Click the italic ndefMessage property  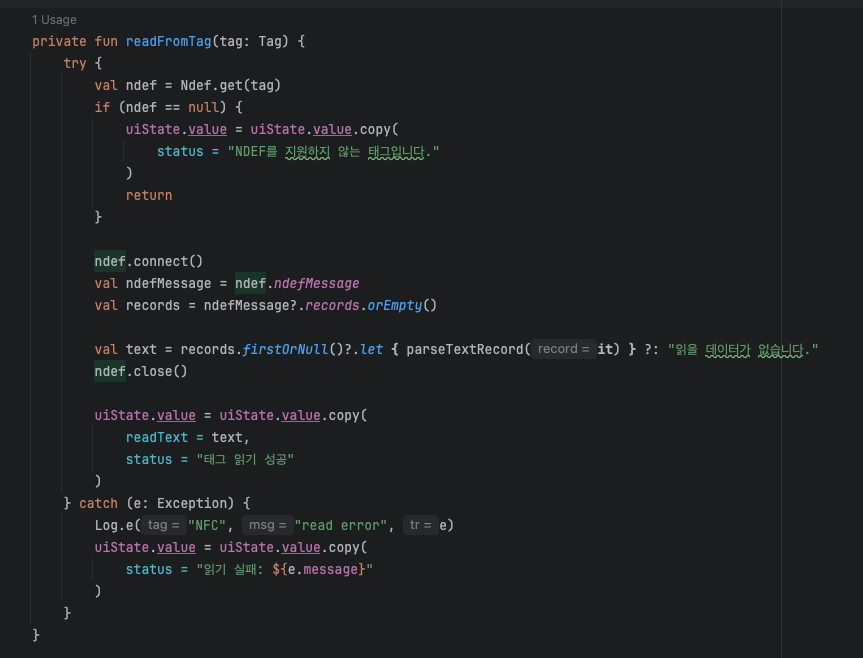pos(316,283)
